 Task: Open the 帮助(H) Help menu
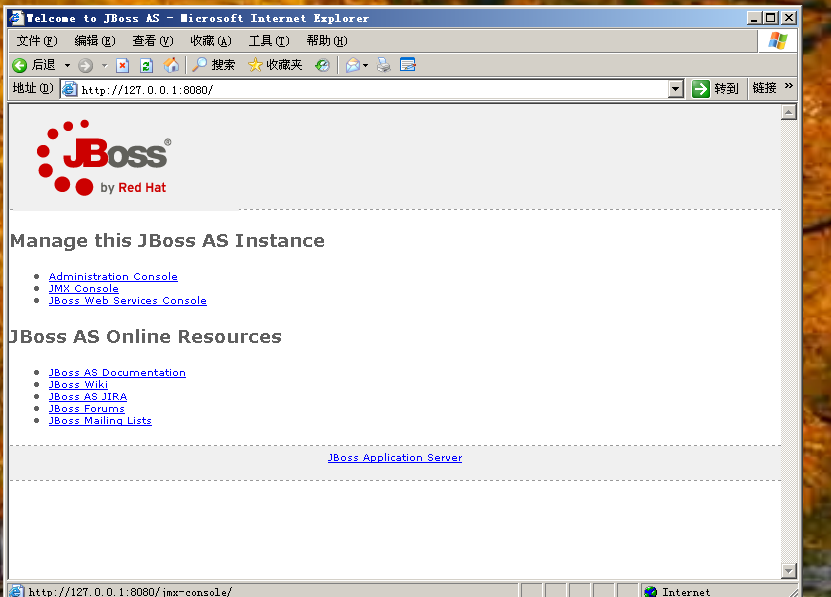click(327, 41)
